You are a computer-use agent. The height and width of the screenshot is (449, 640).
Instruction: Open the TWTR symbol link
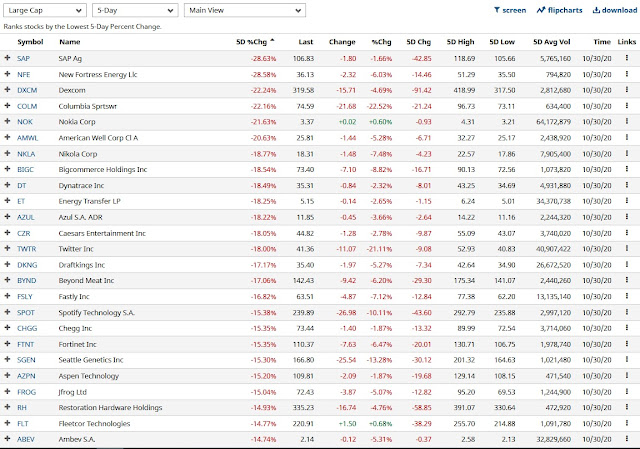(x=27, y=249)
